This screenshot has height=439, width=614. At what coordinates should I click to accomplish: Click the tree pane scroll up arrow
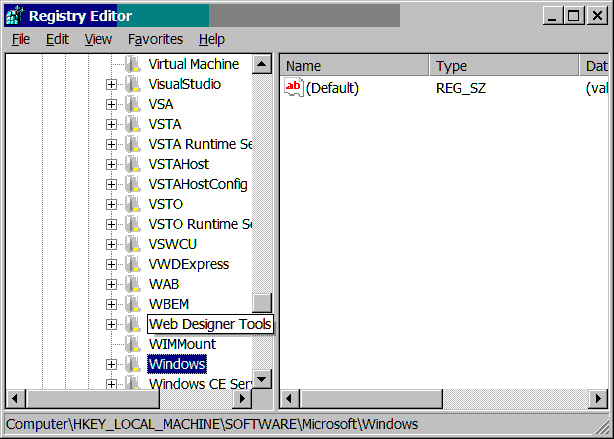pos(262,64)
